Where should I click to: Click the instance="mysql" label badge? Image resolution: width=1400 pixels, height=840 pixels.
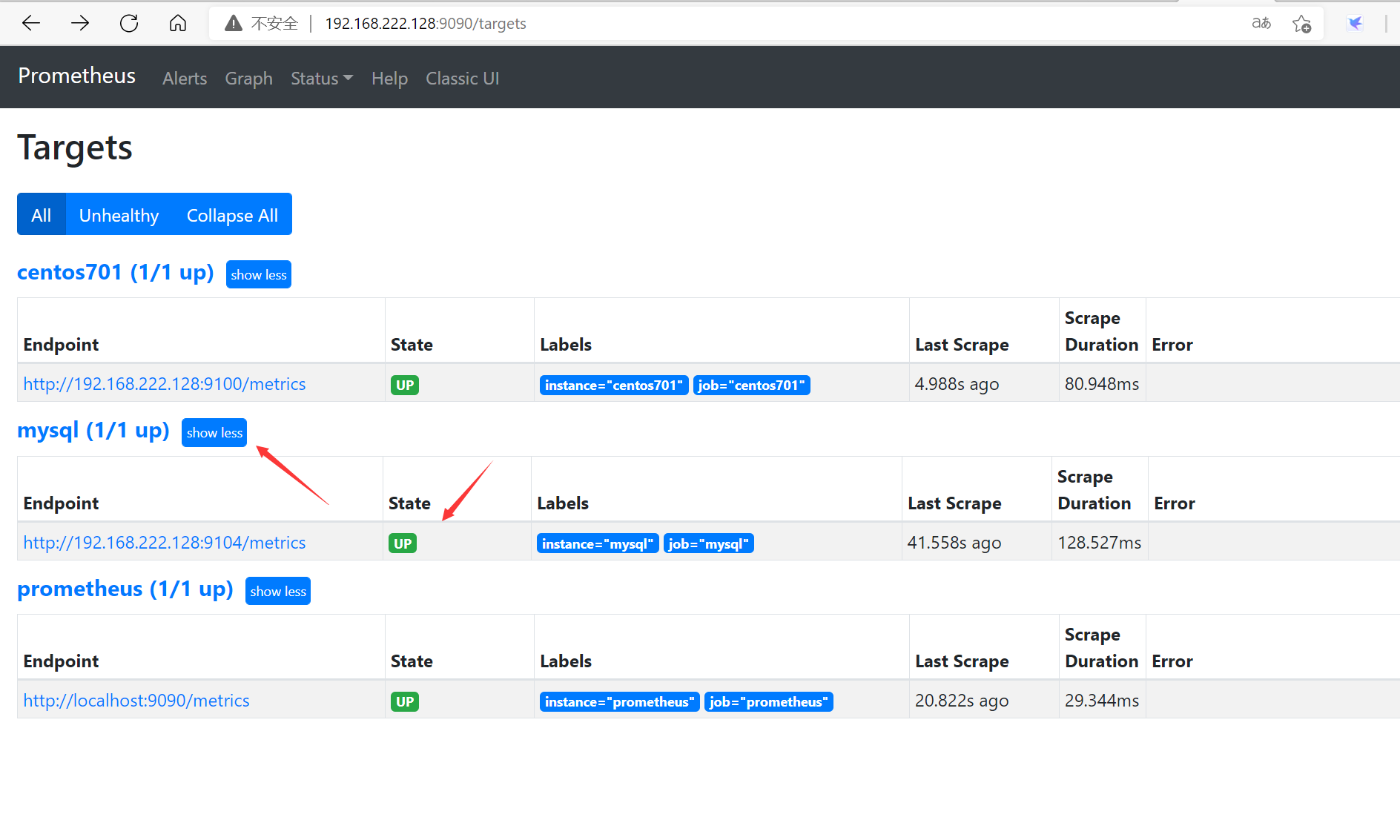tap(598, 543)
